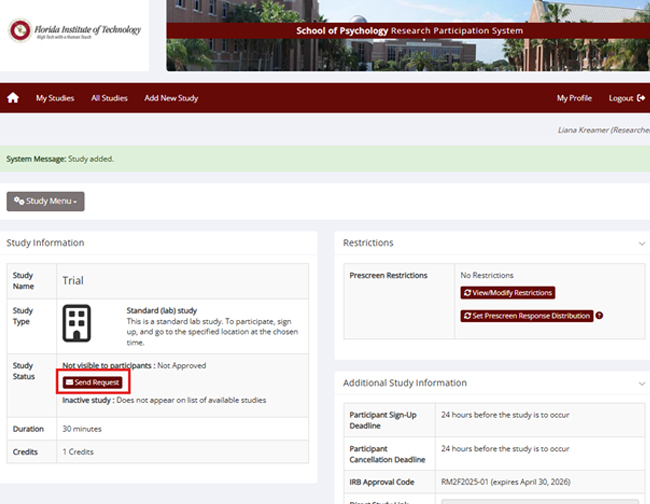Click the help icon beside Prescreen Response Distribution
Screen dimensions: 650x504
pyautogui.click(x=599, y=315)
